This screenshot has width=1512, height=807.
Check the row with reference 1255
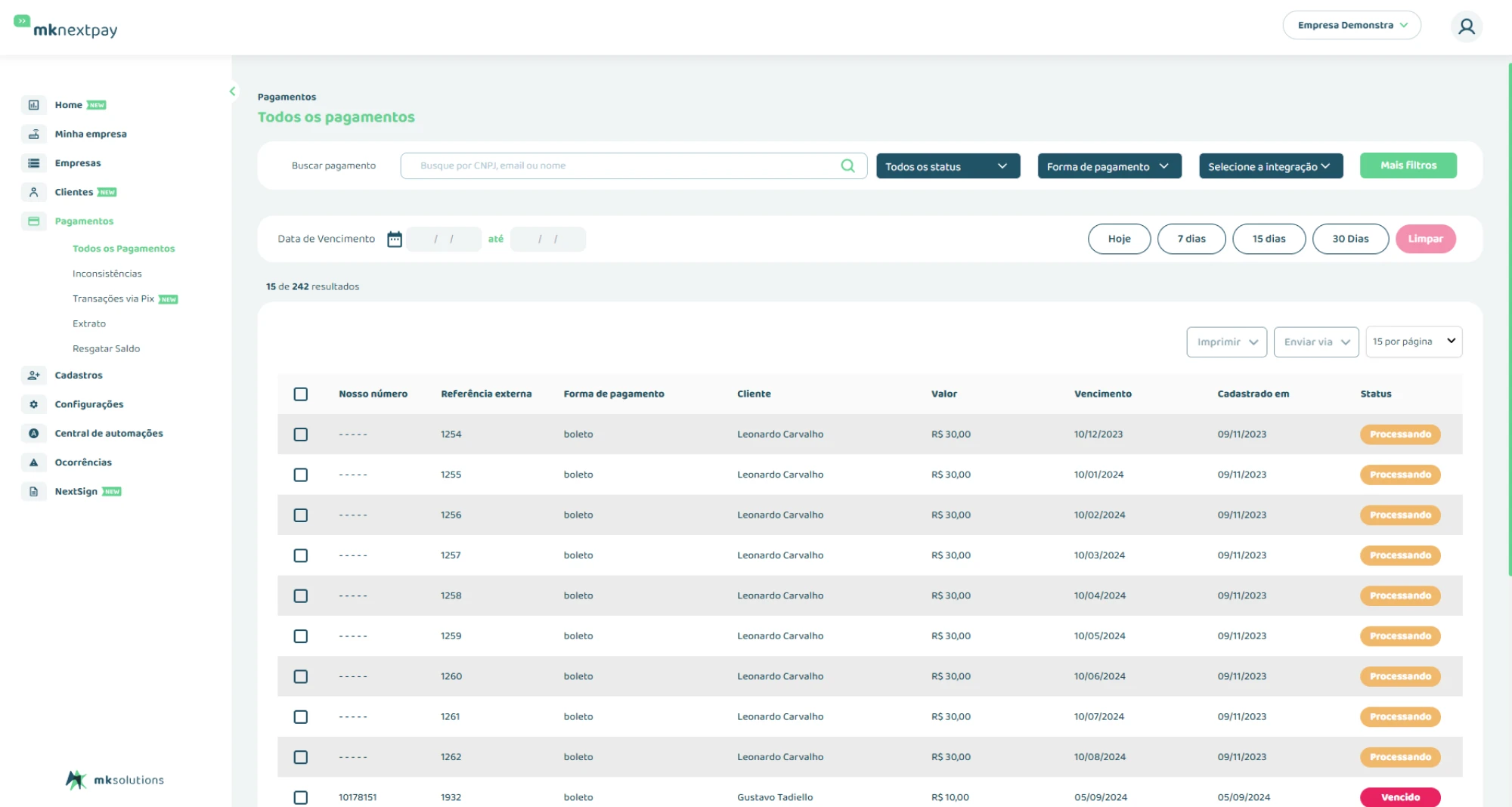(x=301, y=475)
